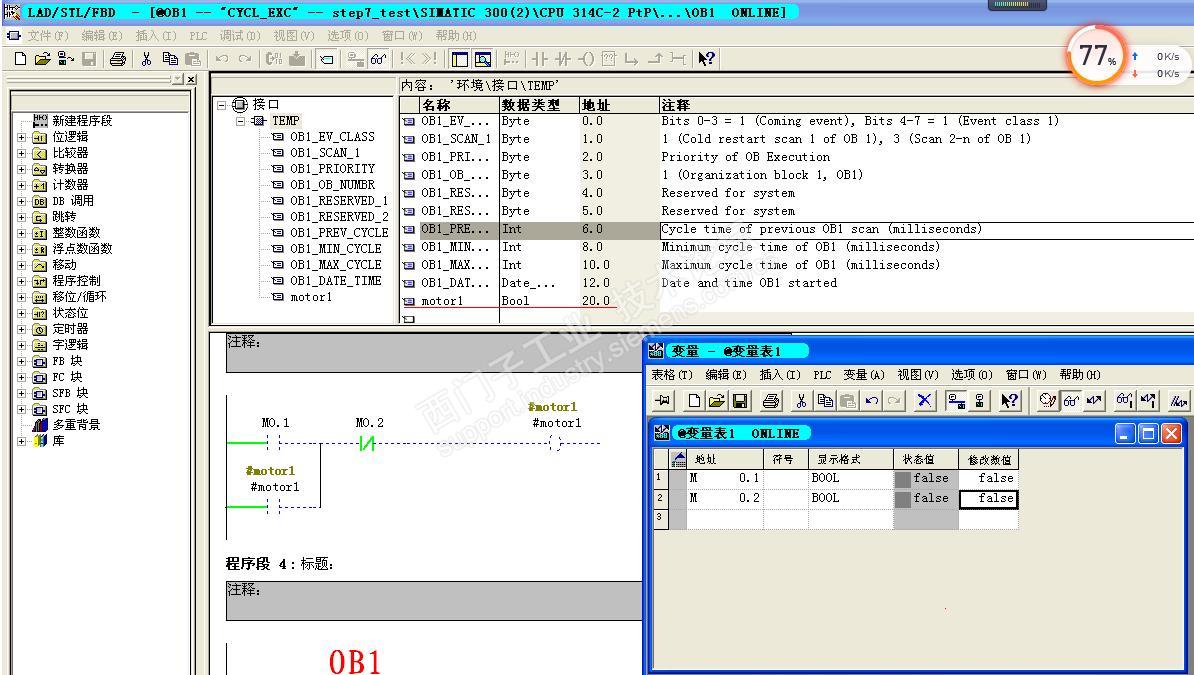Click the Close branch icon in LAD toolbar
The width and height of the screenshot is (1194, 675).
coord(655,59)
